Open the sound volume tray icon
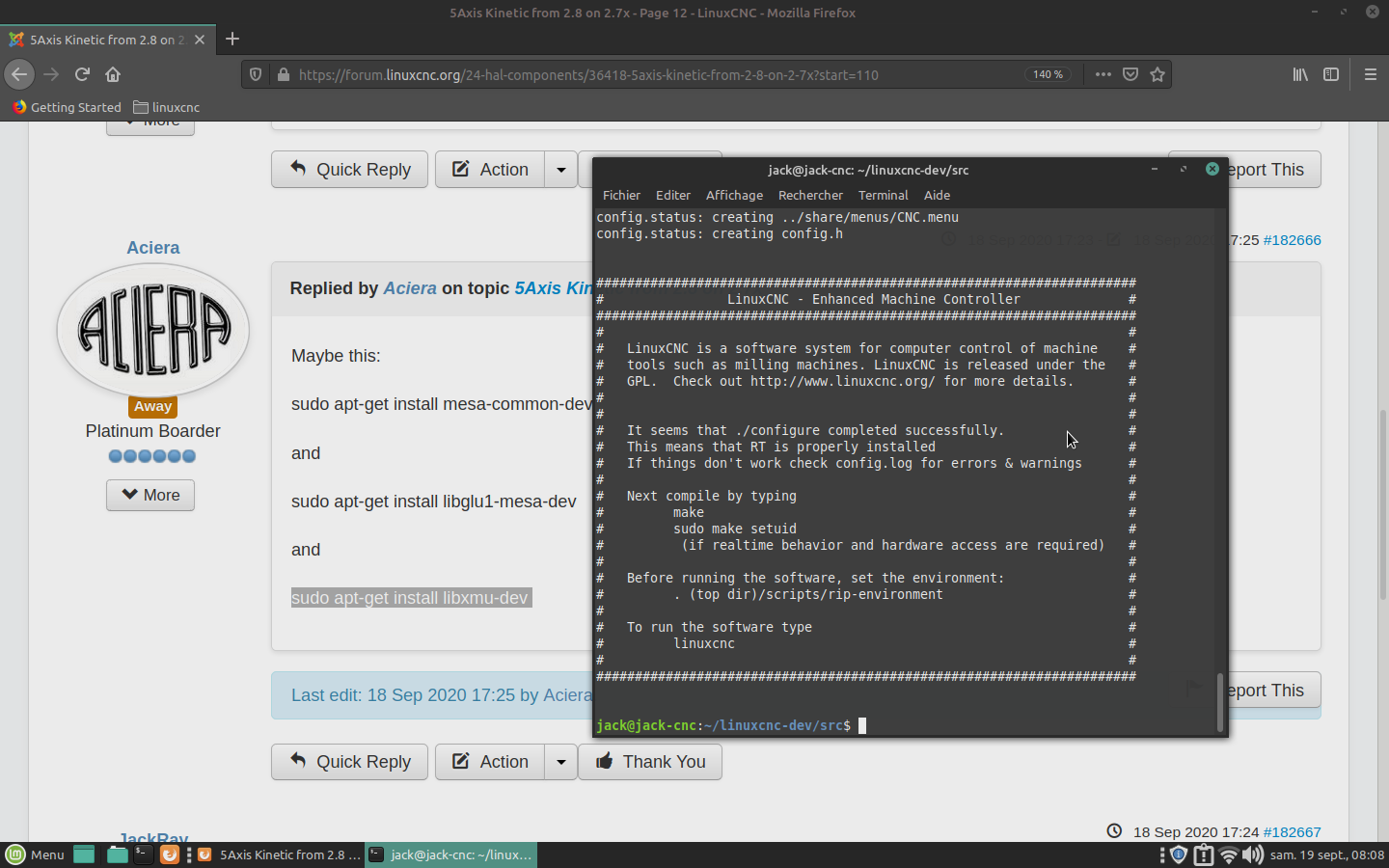 point(1252,854)
